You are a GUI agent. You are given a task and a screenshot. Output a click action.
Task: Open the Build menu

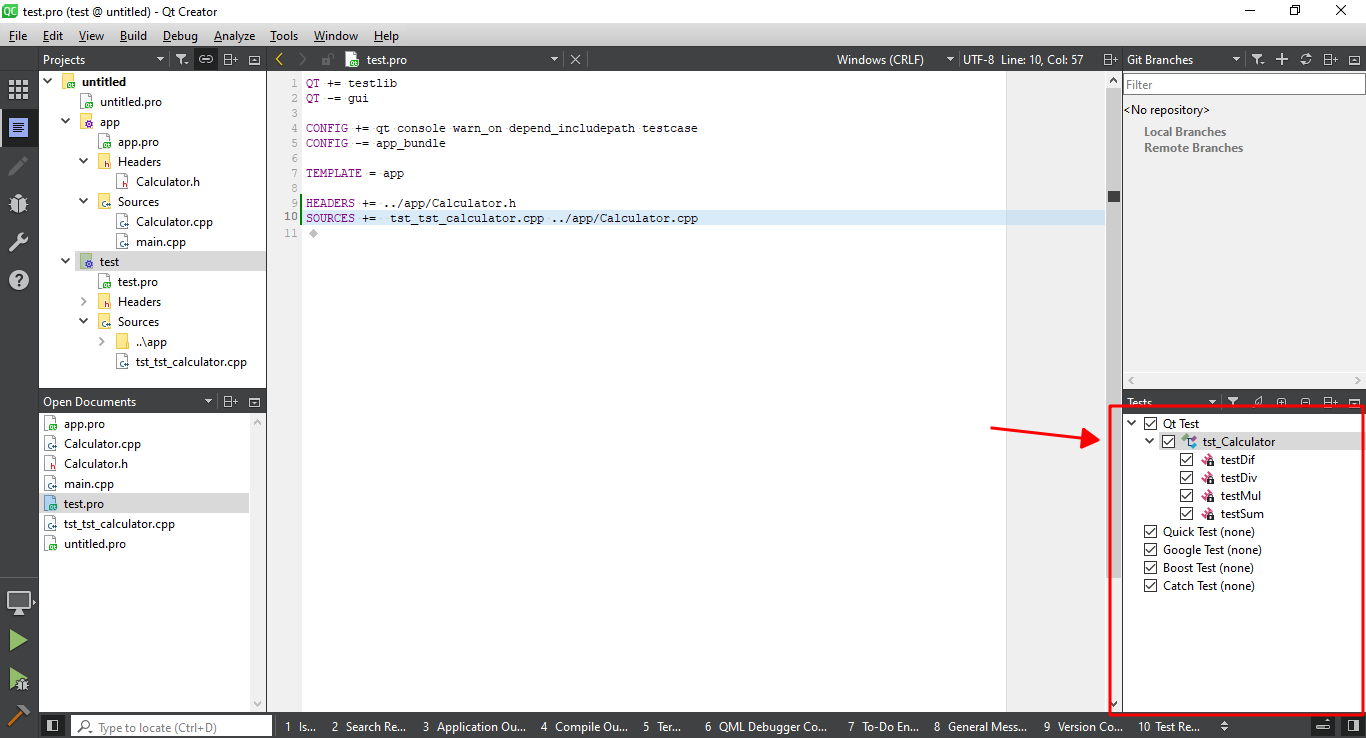pos(133,36)
